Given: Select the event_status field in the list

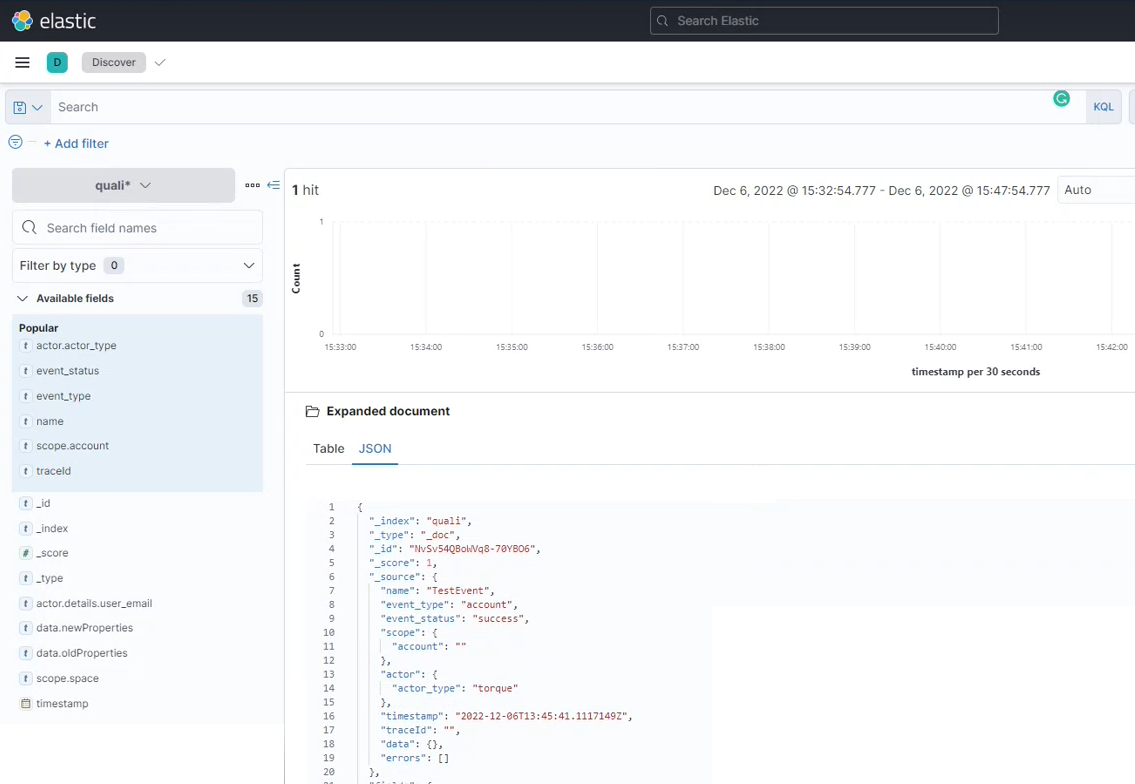Looking at the screenshot, I should [67, 371].
